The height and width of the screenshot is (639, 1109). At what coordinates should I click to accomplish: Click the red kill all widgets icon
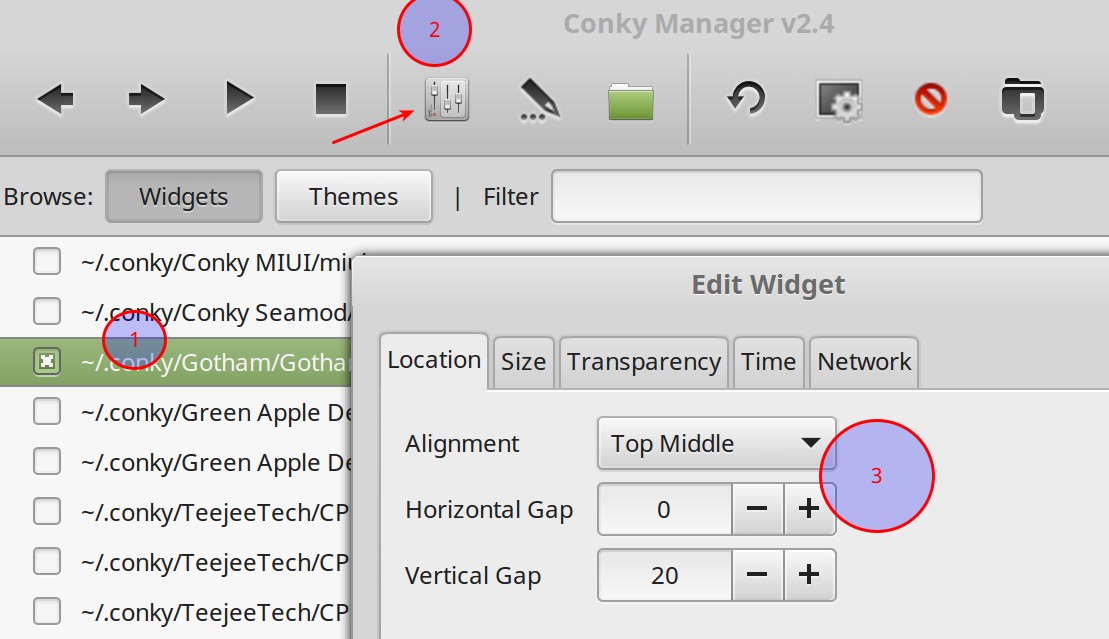(x=931, y=99)
